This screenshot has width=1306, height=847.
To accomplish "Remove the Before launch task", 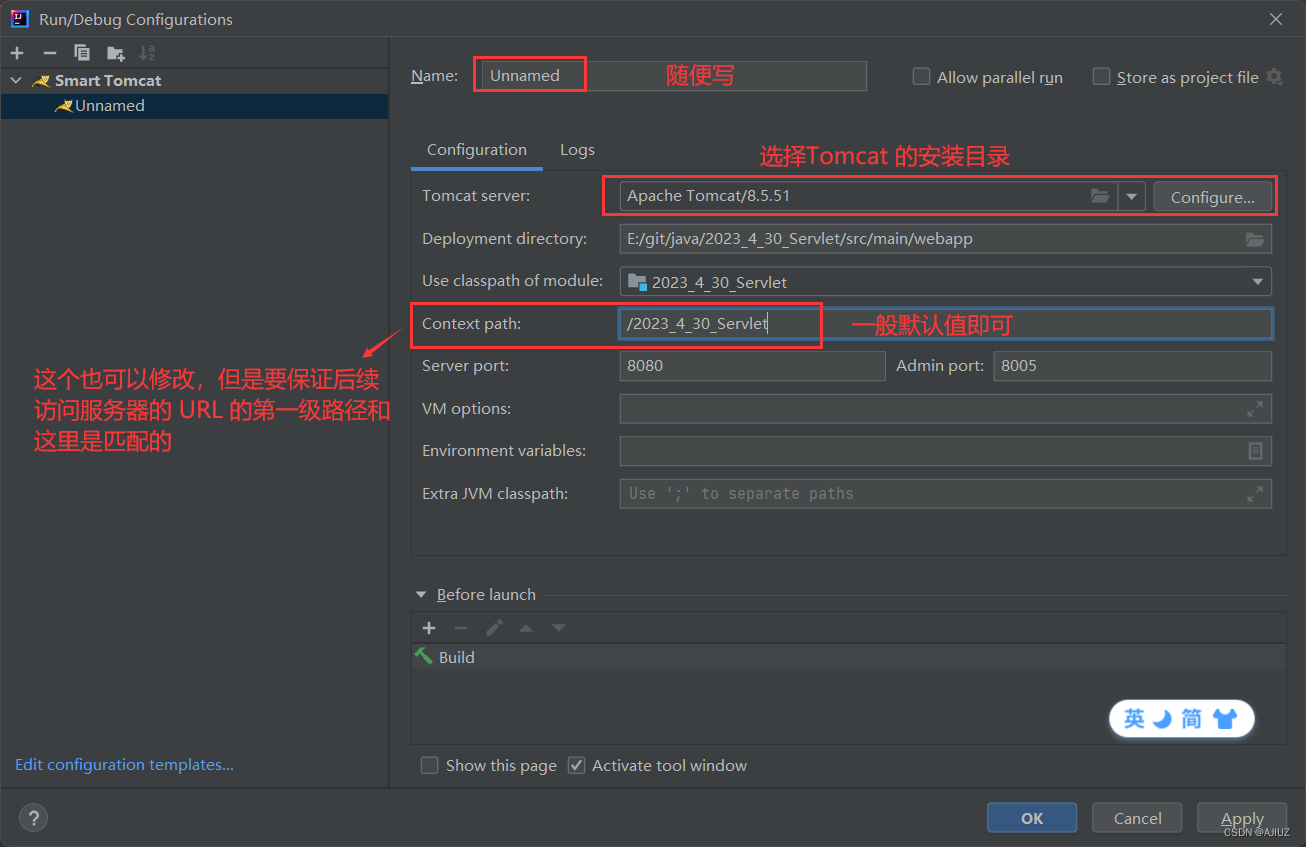I will click(x=461, y=628).
